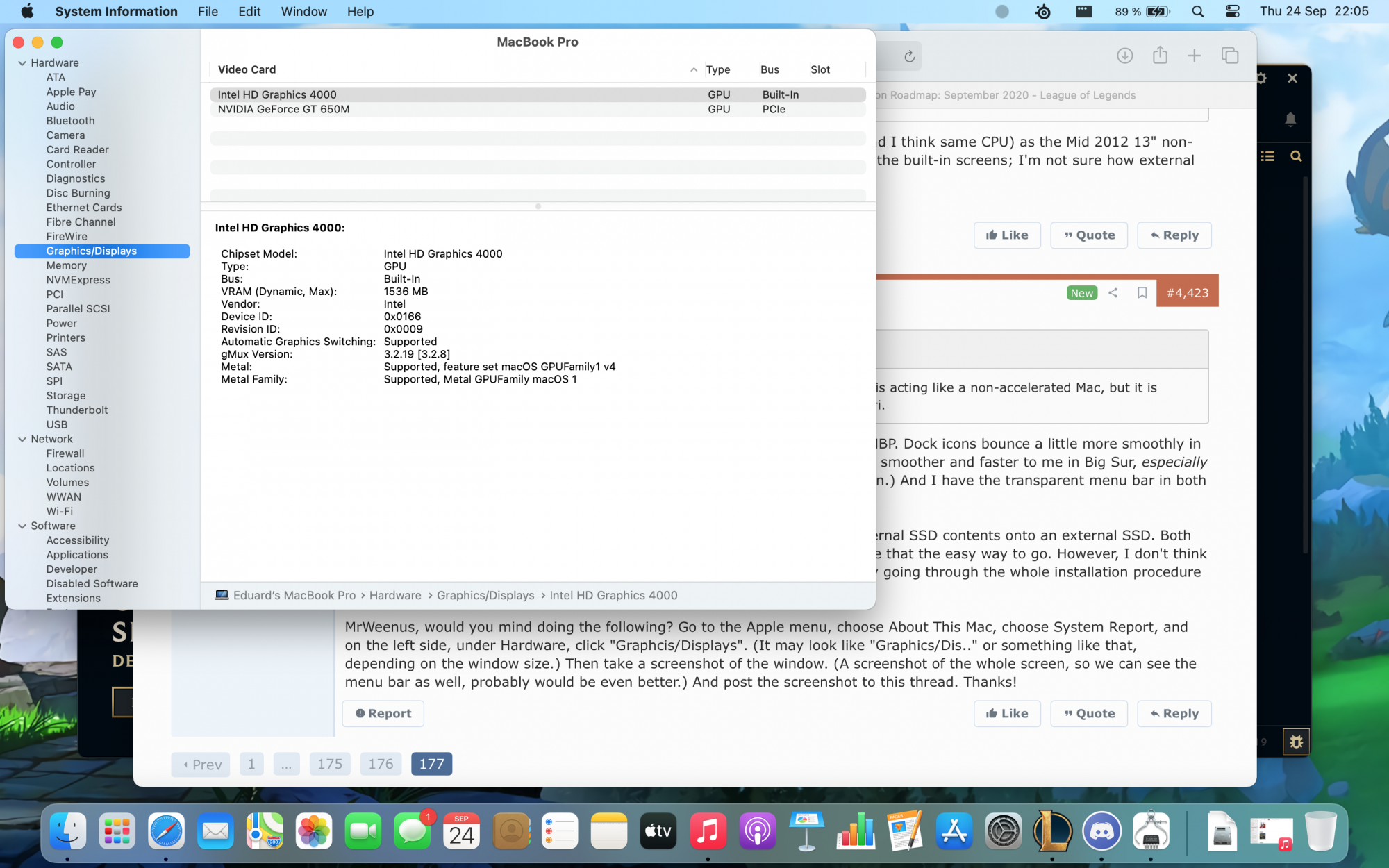The image size is (1389, 868).
Task: Open App Store in the Dock
Action: click(x=954, y=831)
